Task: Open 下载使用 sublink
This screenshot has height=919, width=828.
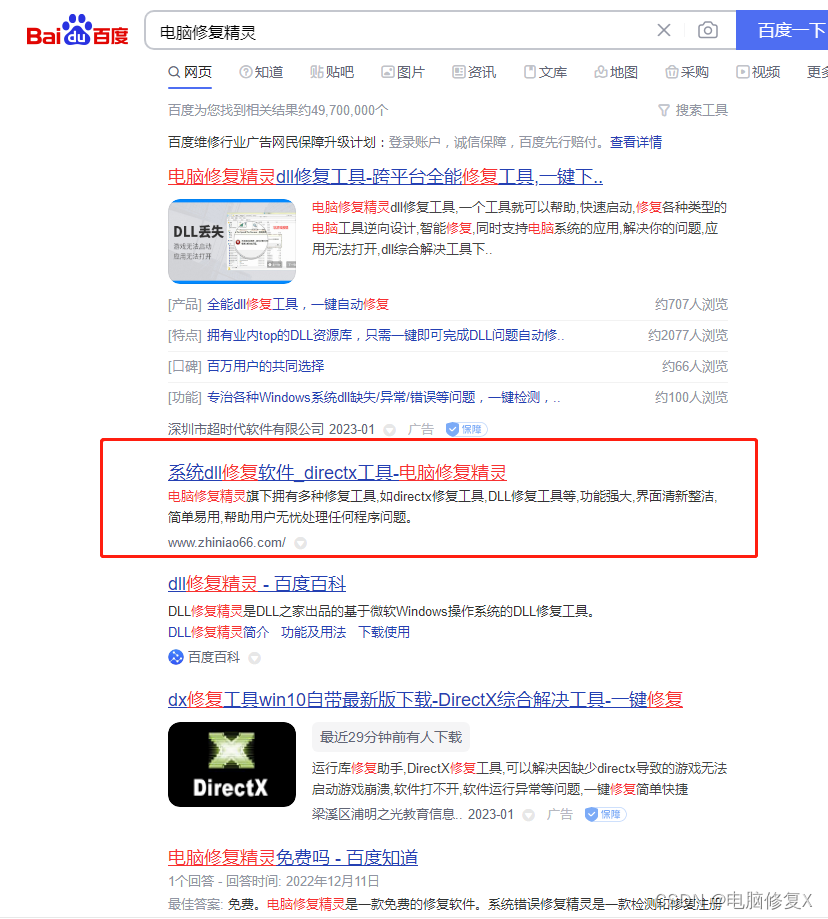Action: pos(384,632)
